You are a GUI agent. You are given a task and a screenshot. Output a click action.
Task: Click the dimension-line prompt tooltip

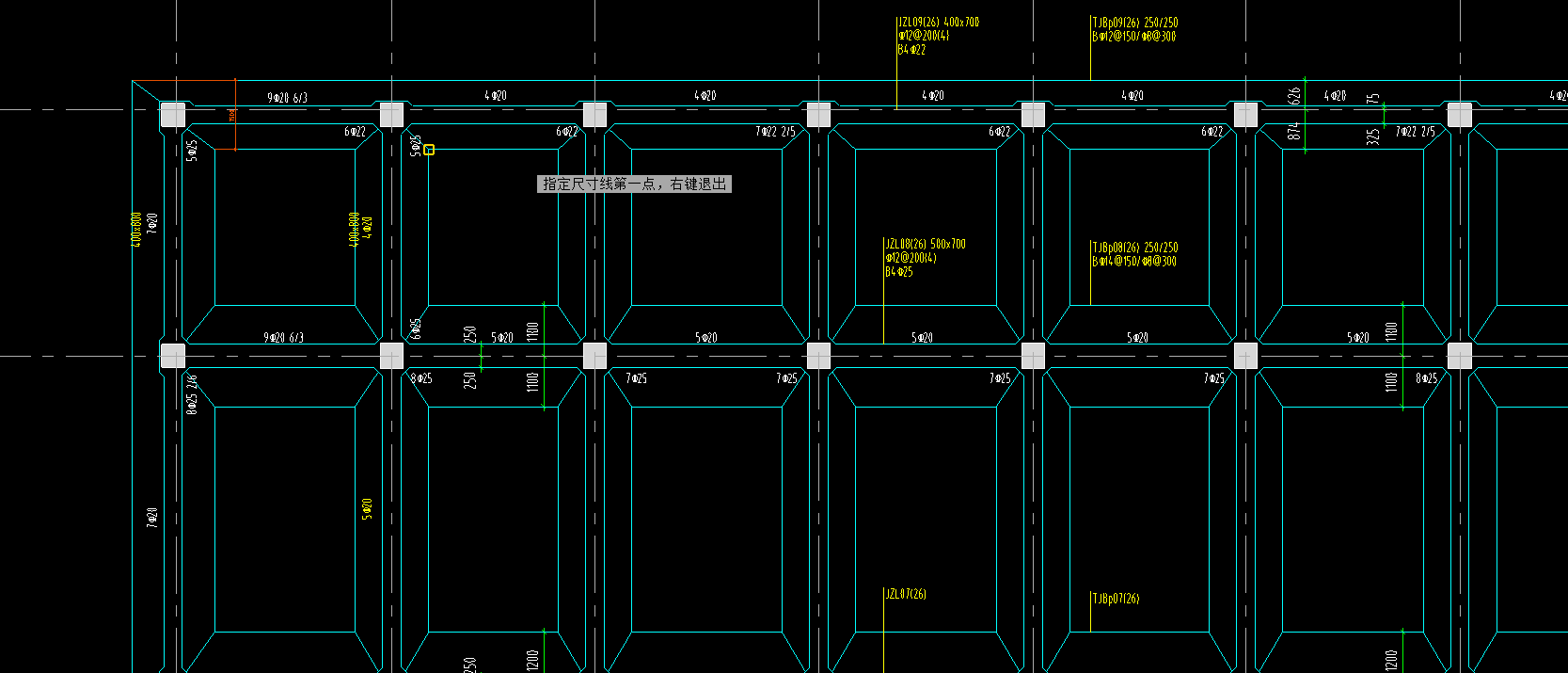click(x=635, y=184)
